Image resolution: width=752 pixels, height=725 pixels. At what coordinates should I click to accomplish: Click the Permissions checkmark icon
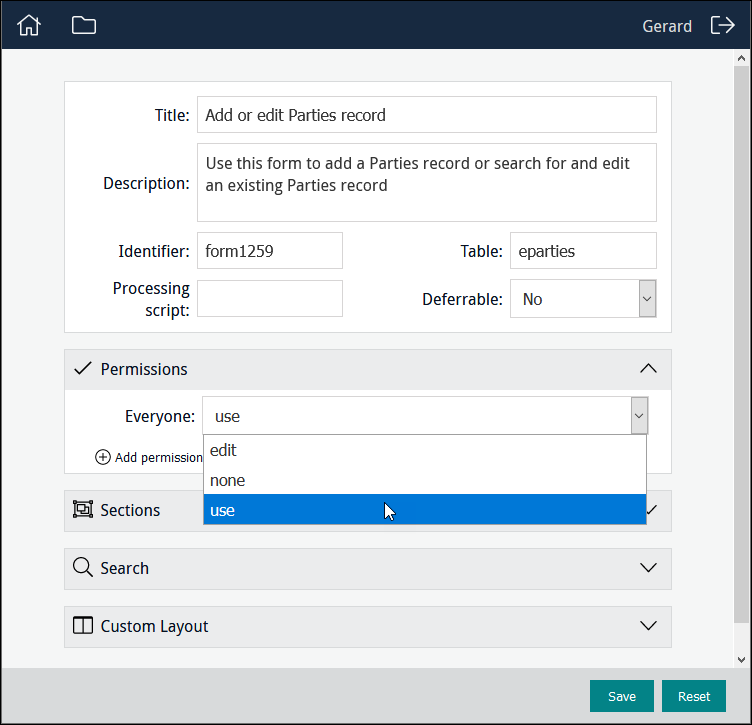tap(83, 369)
